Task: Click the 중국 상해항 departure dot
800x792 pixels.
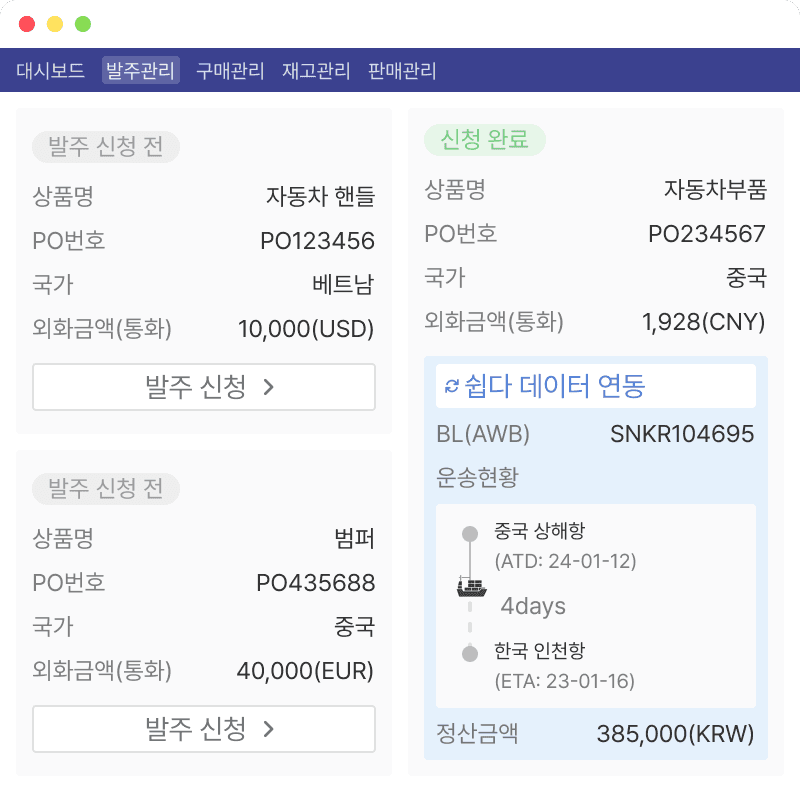Action: point(469,534)
